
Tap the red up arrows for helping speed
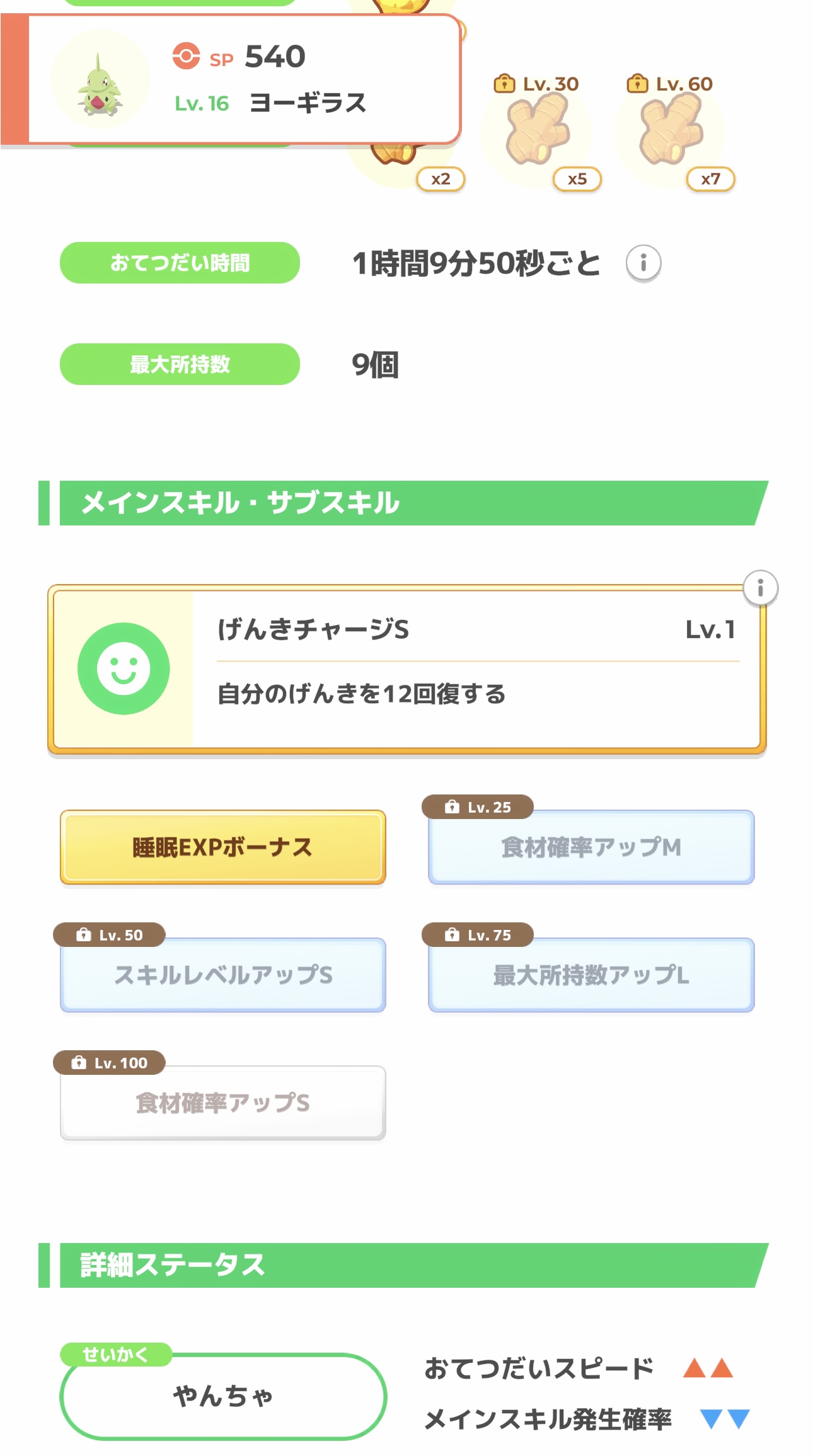708,1368
